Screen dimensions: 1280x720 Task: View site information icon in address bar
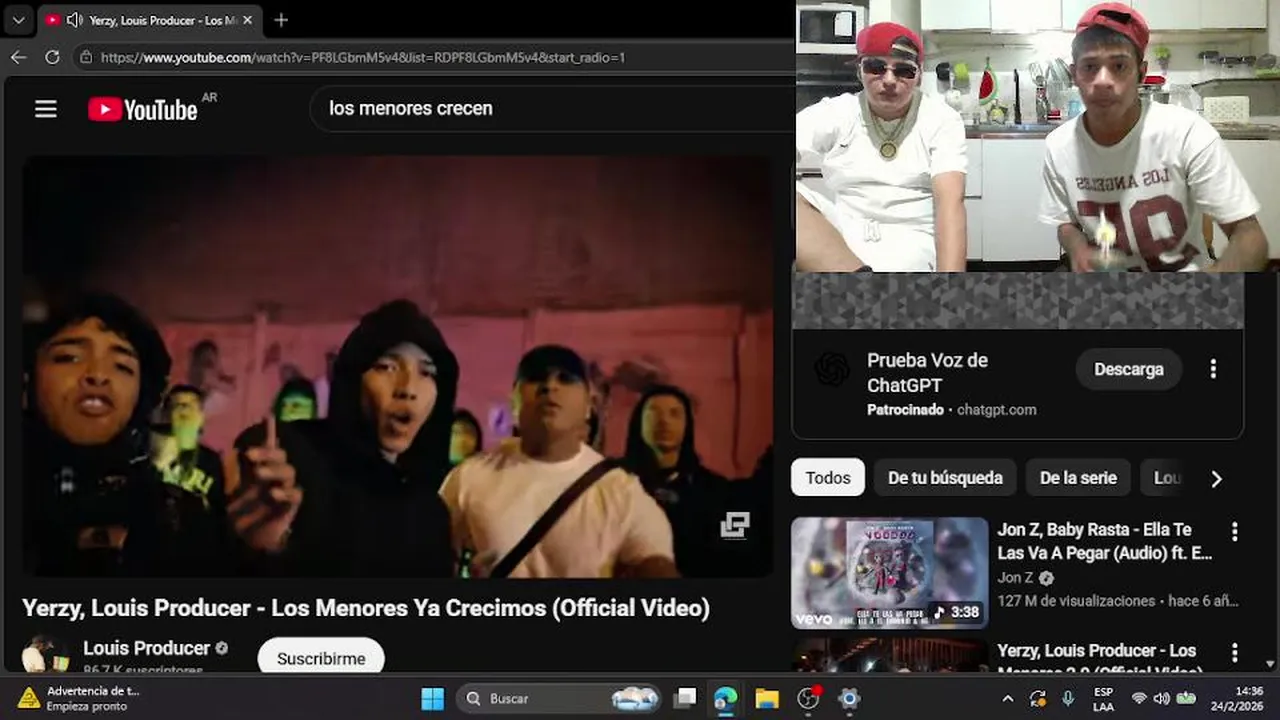tap(86, 57)
